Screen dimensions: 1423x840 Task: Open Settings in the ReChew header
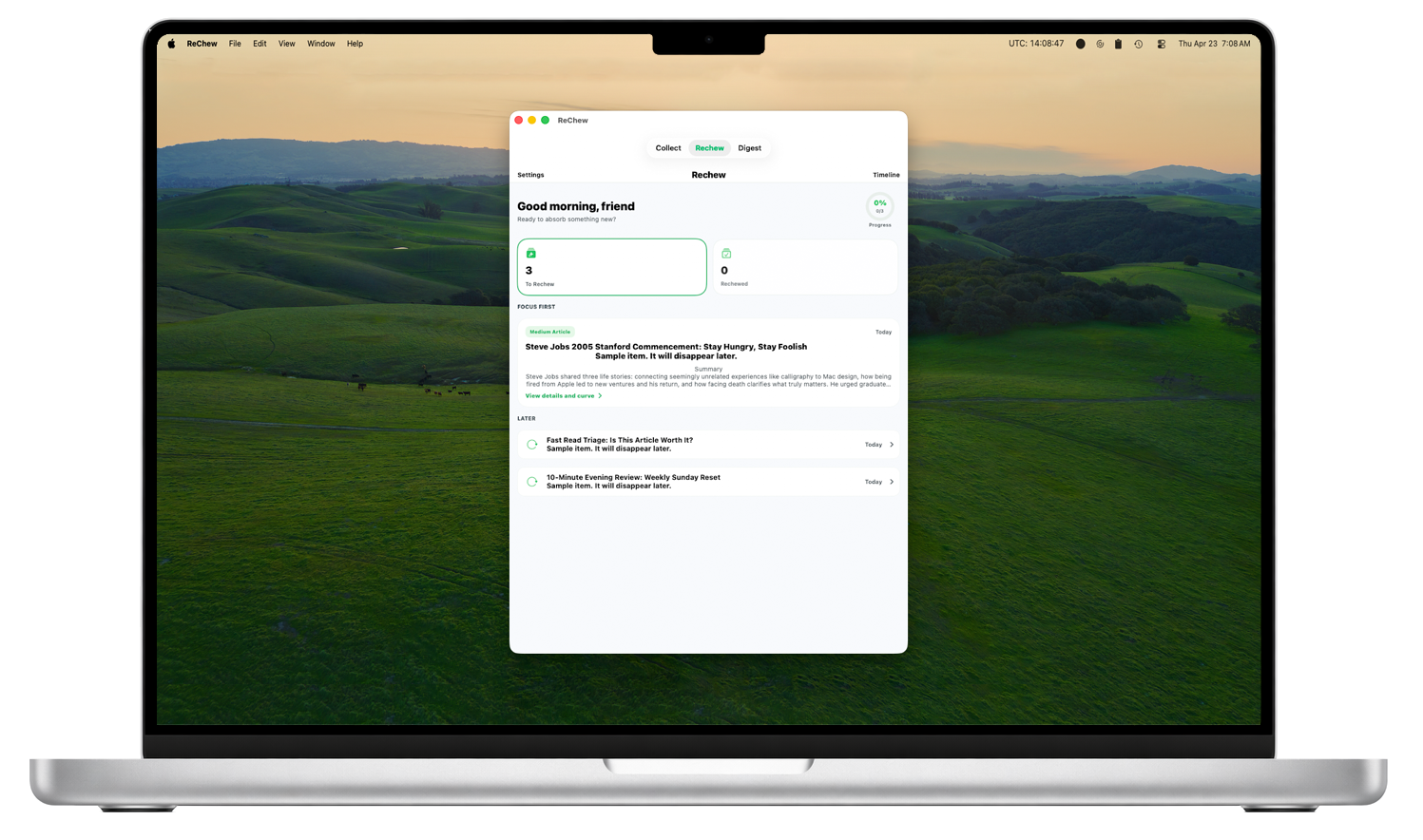point(530,175)
